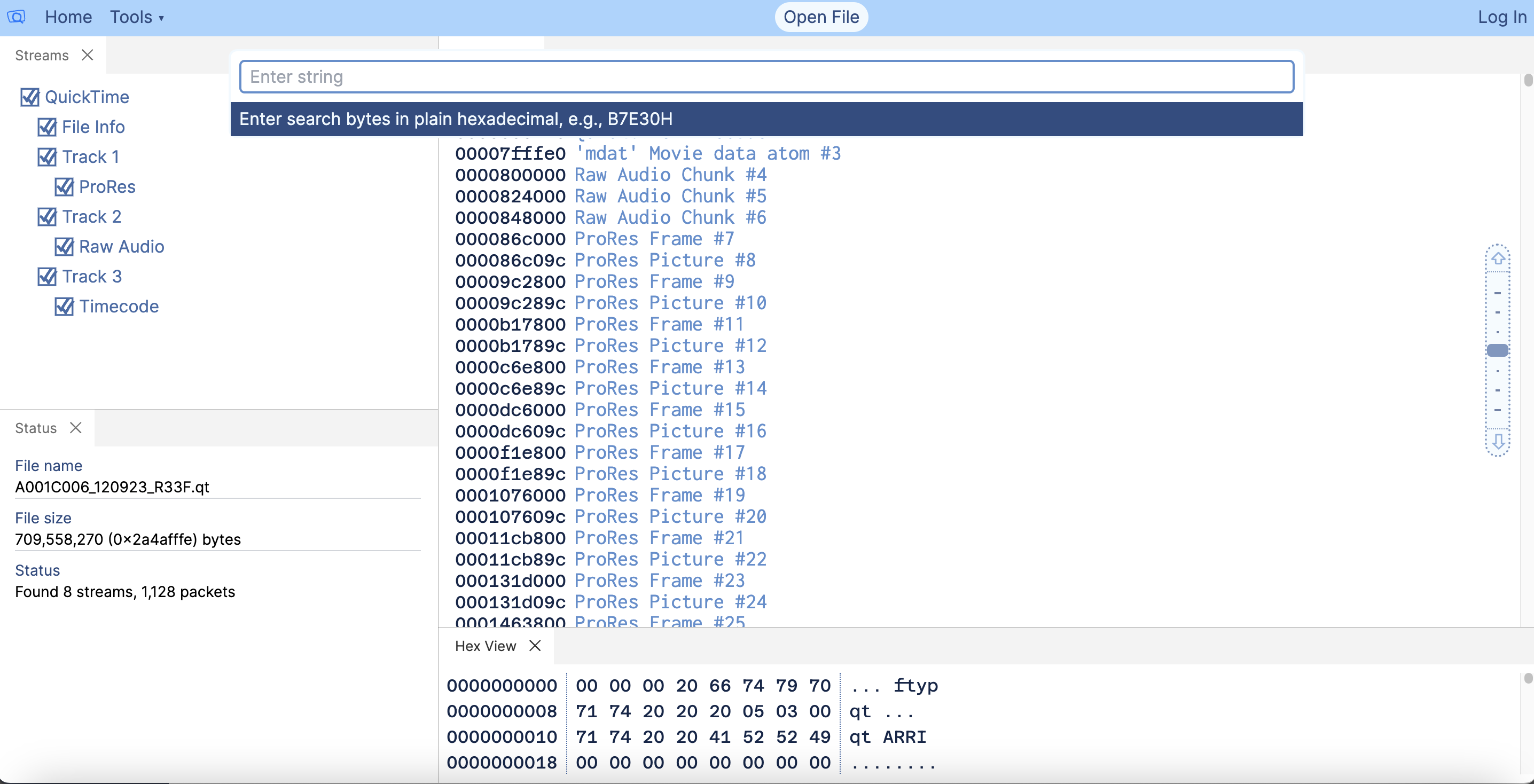Image resolution: width=1534 pixels, height=784 pixels.
Task: Switch to the Hex View tab
Action: (486, 645)
